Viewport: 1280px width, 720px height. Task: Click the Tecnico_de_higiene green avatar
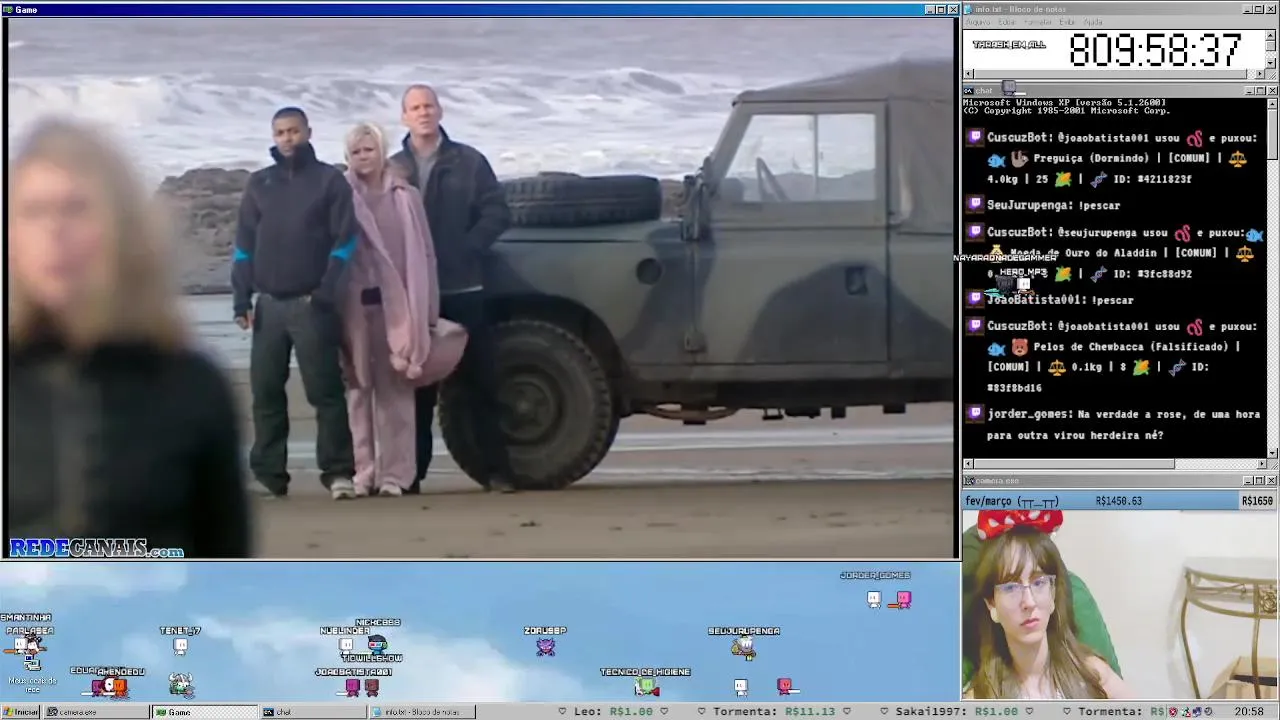646,686
